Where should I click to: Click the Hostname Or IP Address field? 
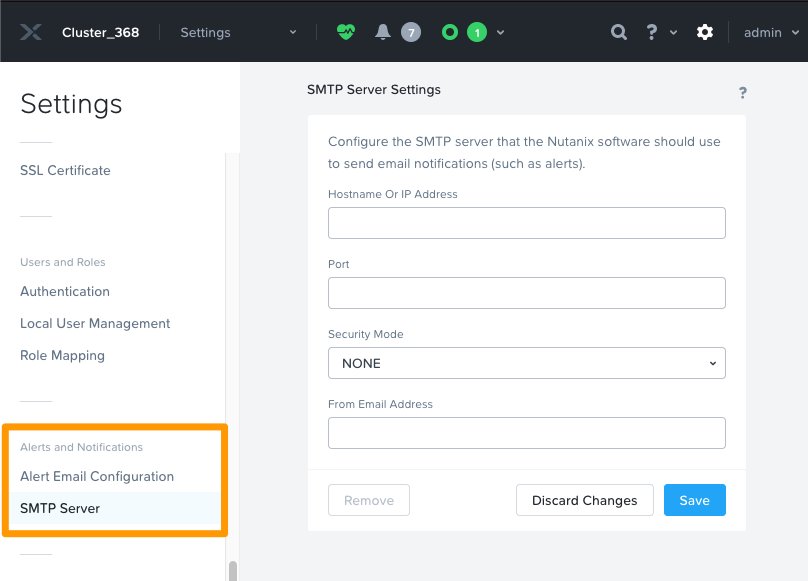coord(526,222)
